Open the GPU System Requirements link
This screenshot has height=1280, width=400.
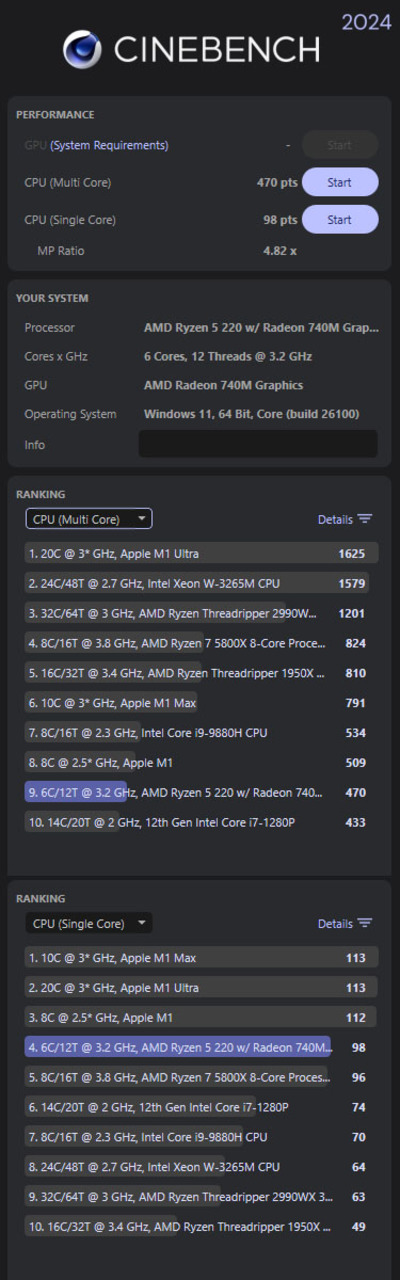[x=109, y=145]
